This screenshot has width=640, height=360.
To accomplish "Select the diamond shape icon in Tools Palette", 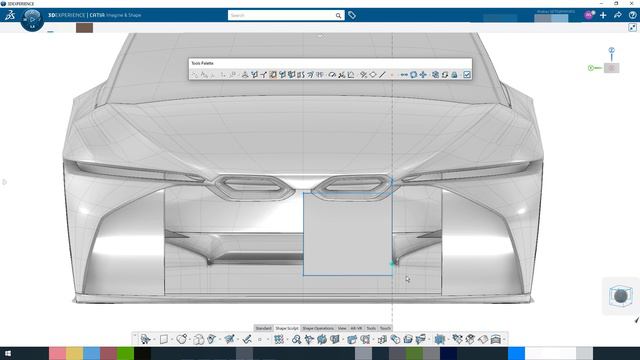I will pos(373,75).
